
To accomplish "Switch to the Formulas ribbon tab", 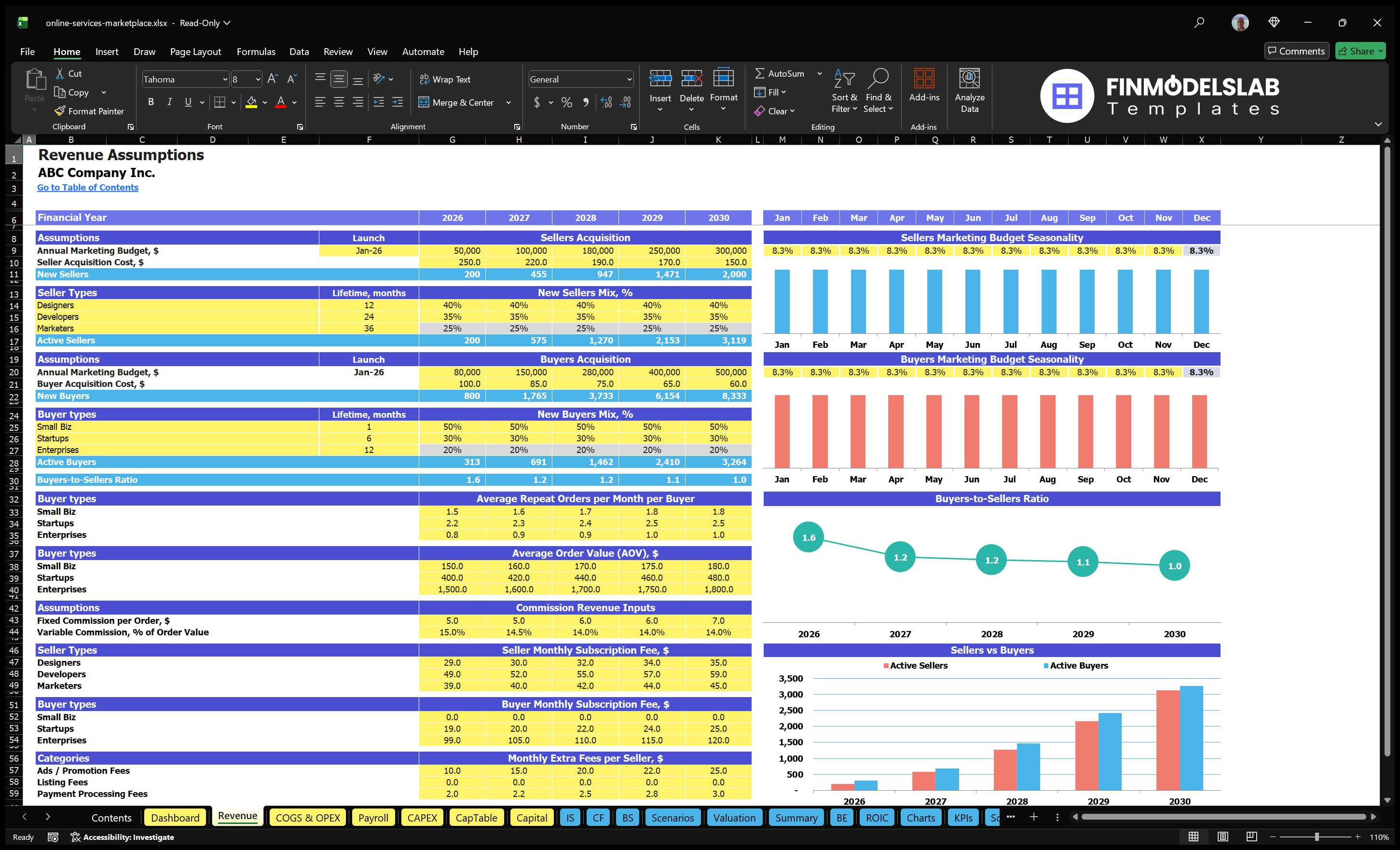I will coord(256,51).
